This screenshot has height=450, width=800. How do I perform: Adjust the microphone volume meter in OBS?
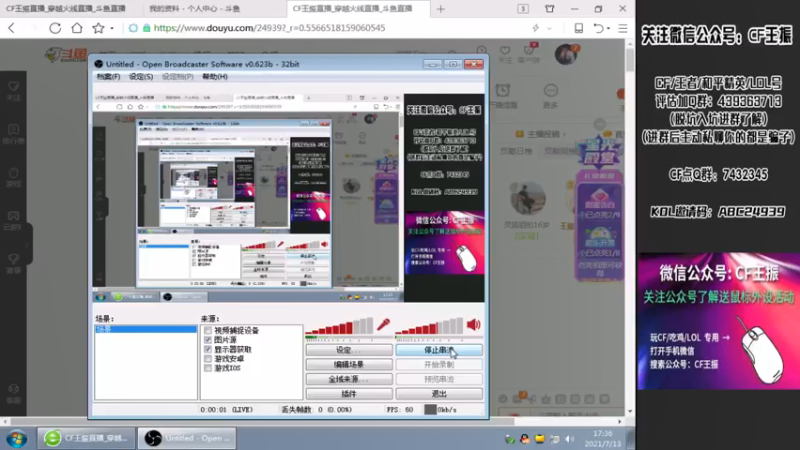tap(339, 326)
